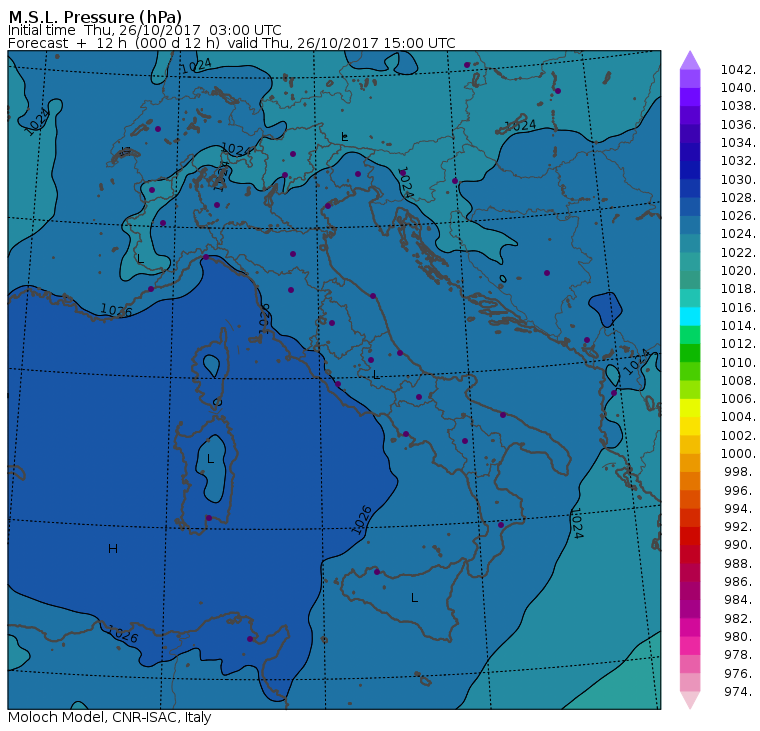Click the "H" high-pressure marker west of Sardinia

pyautogui.click(x=113, y=549)
